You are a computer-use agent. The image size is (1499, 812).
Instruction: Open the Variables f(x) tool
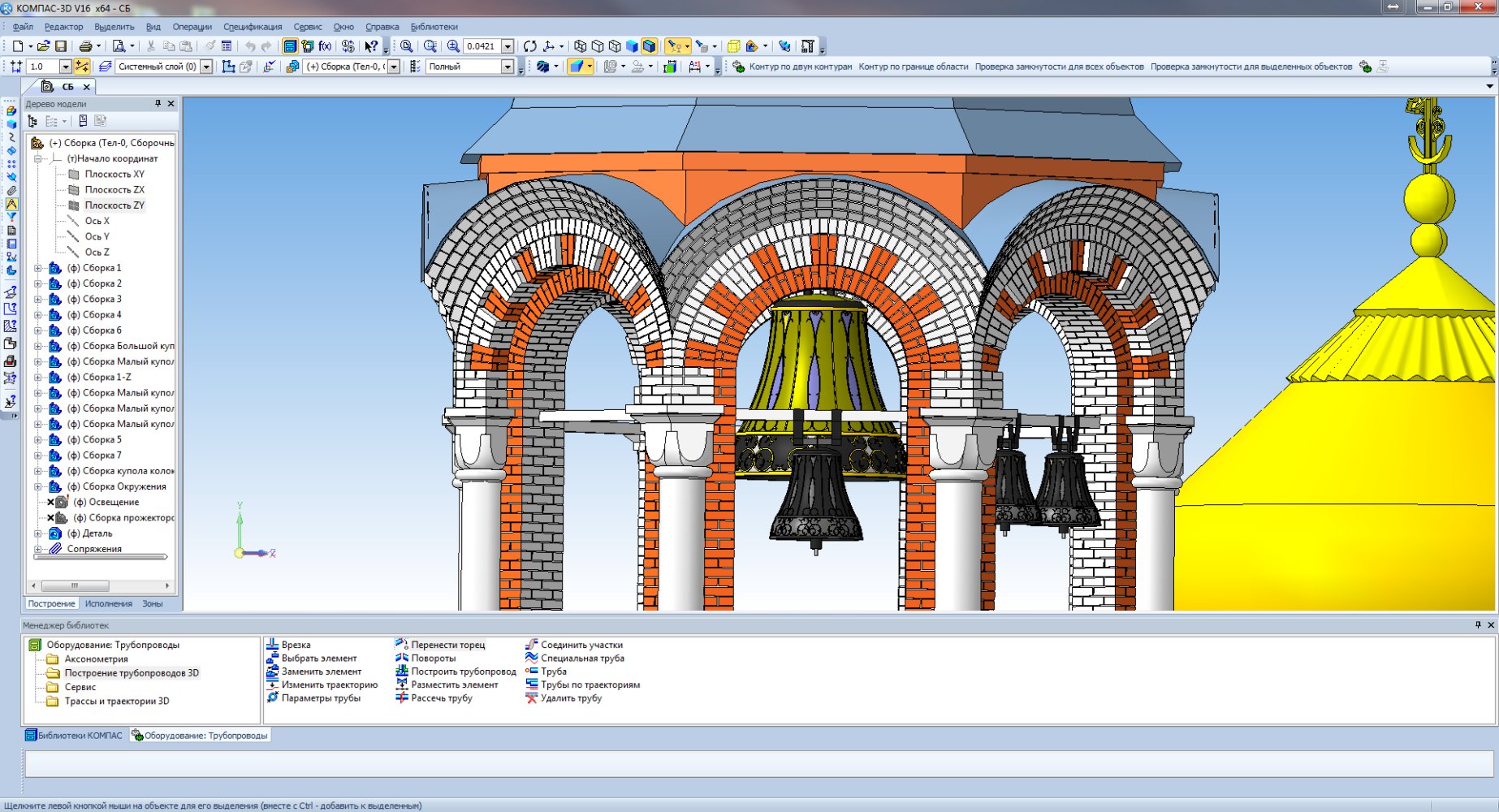(x=325, y=46)
